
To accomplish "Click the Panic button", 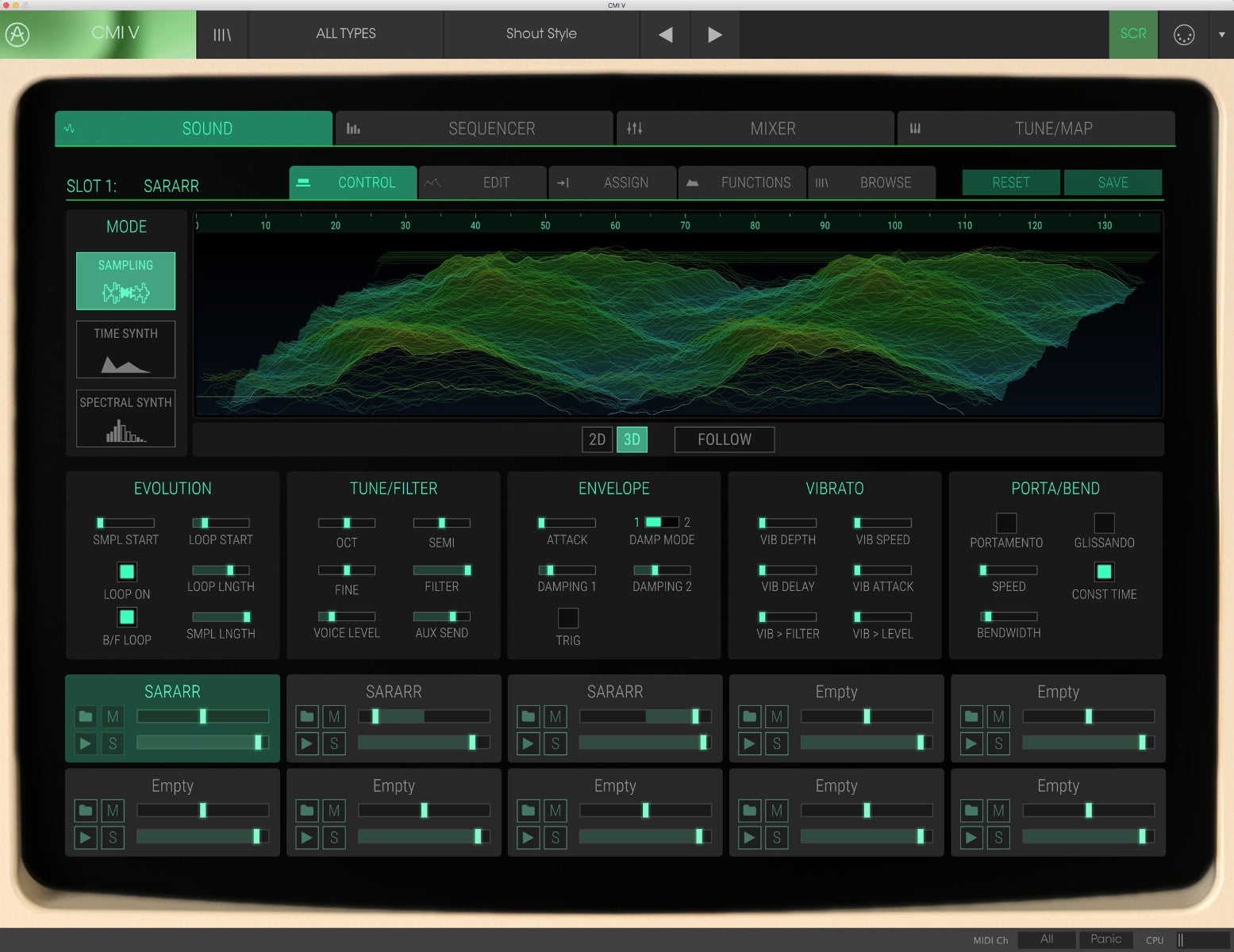I will (1106, 939).
